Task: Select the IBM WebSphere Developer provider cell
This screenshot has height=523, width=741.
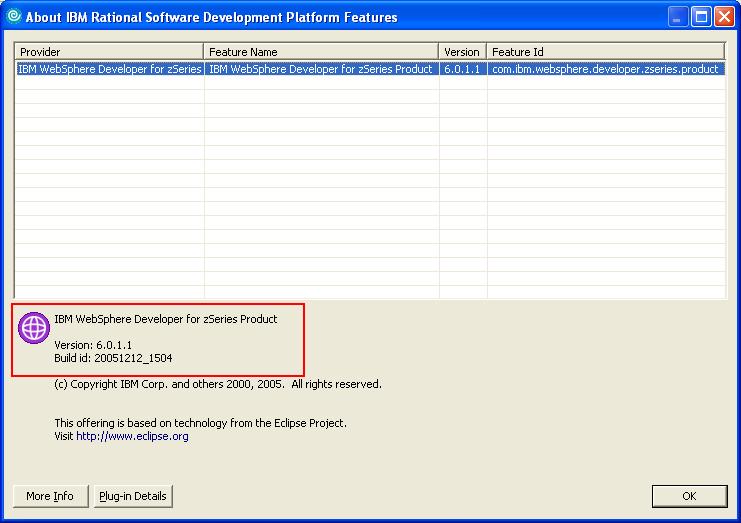Action: [109, 70]
